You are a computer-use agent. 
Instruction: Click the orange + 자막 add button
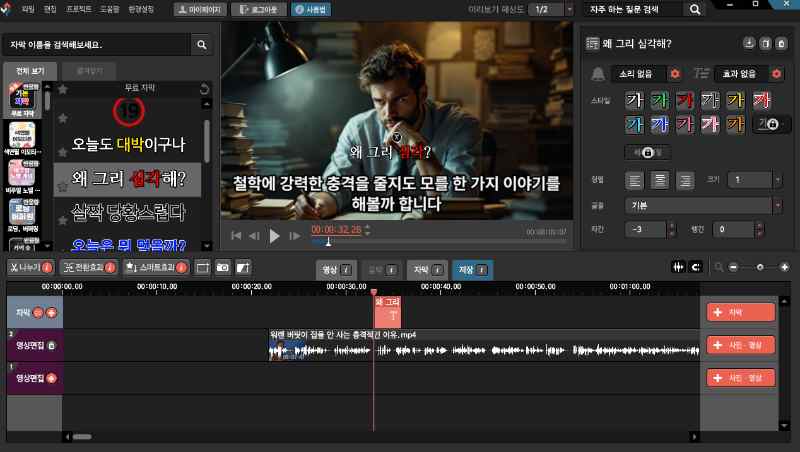(741, 312)
